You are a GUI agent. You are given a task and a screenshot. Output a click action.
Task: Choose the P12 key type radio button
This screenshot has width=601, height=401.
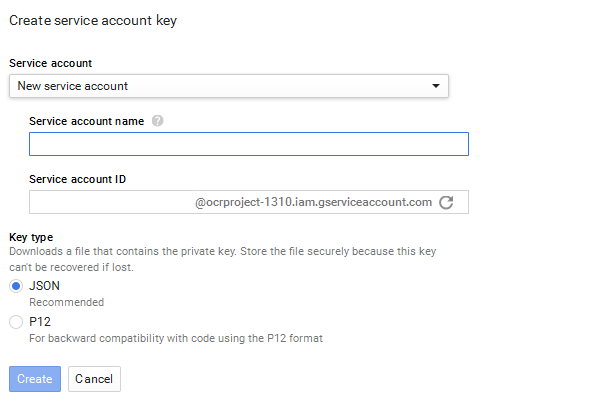(15, 322)
